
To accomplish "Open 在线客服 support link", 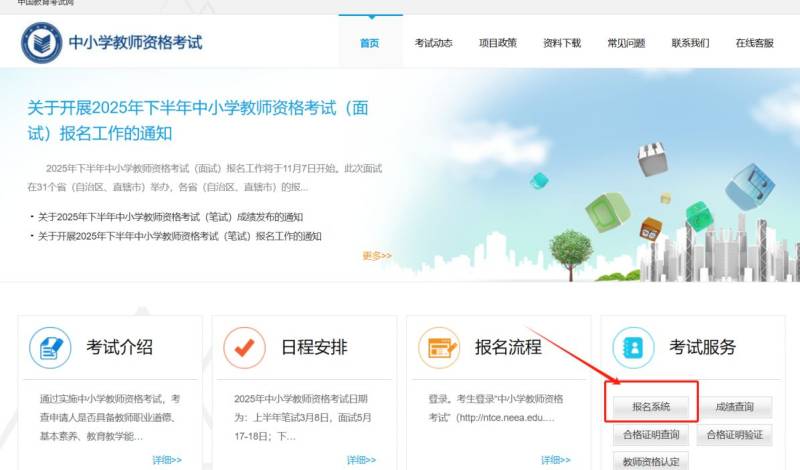I will point(754,43).
